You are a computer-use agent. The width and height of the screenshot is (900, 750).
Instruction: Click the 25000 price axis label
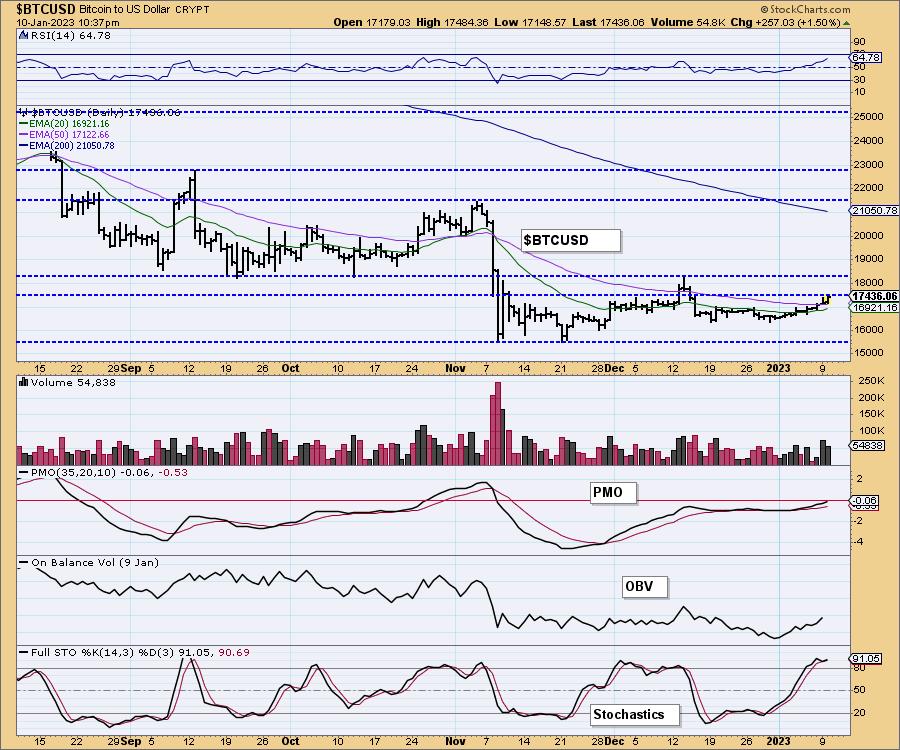pyautogui.click(x=868, y=116)
